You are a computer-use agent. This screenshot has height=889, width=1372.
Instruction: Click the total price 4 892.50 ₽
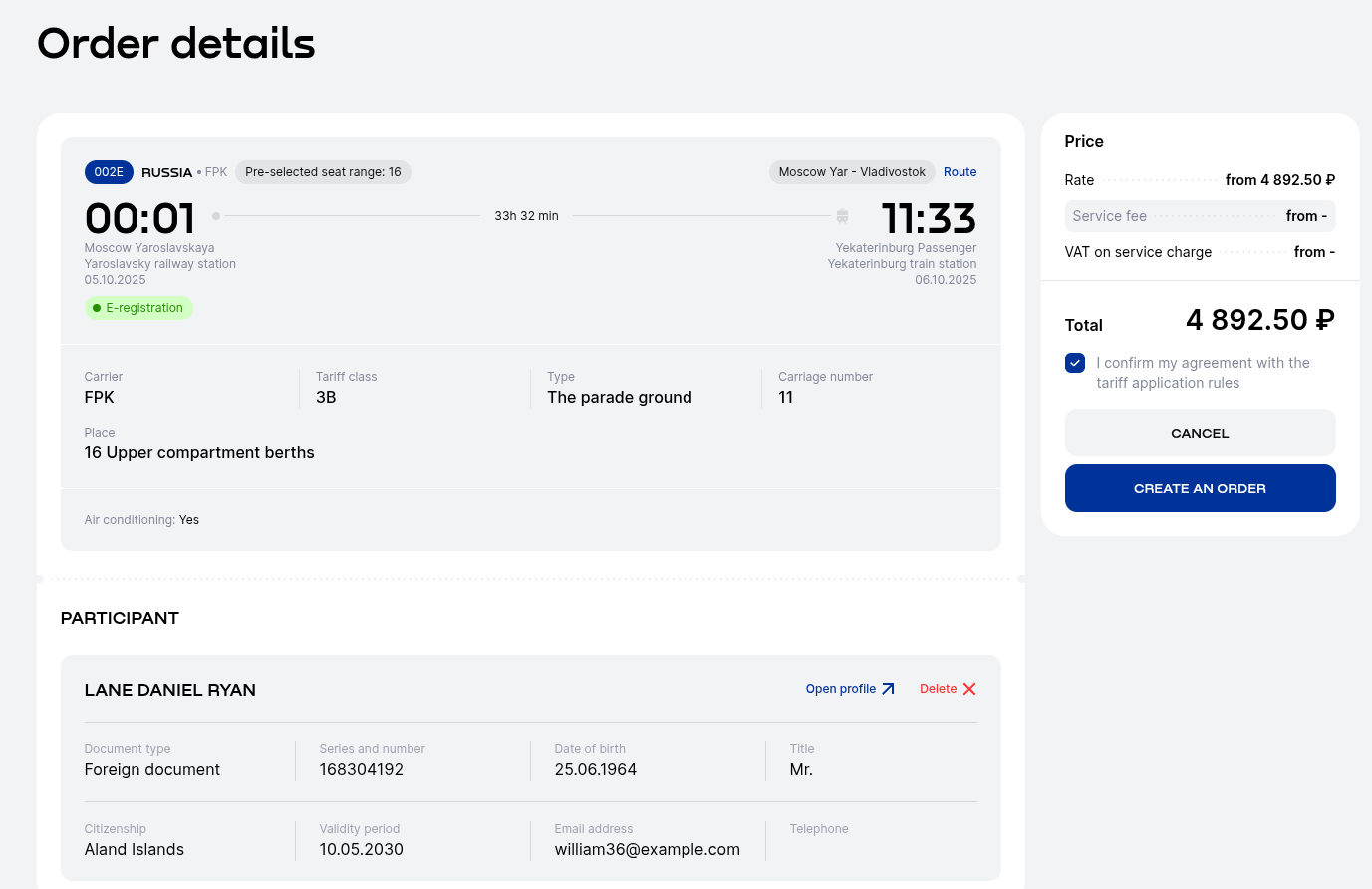pyautogui.click(x=1259, y=320)
